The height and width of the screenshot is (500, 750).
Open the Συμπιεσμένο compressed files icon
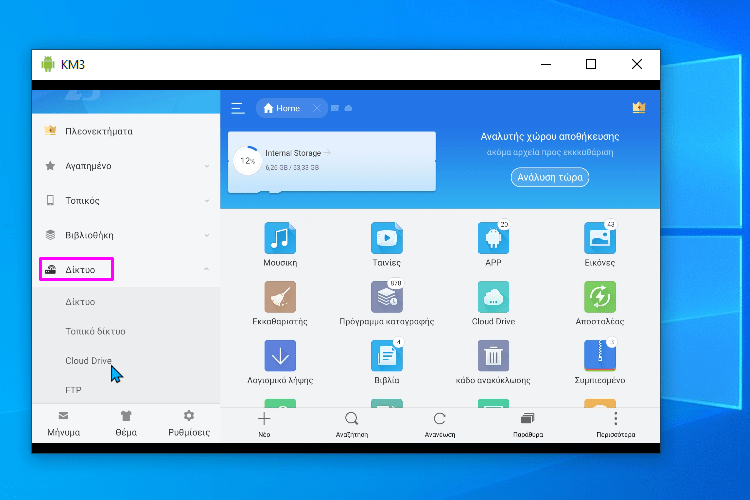pyautogui.click(x=600, y=356)
